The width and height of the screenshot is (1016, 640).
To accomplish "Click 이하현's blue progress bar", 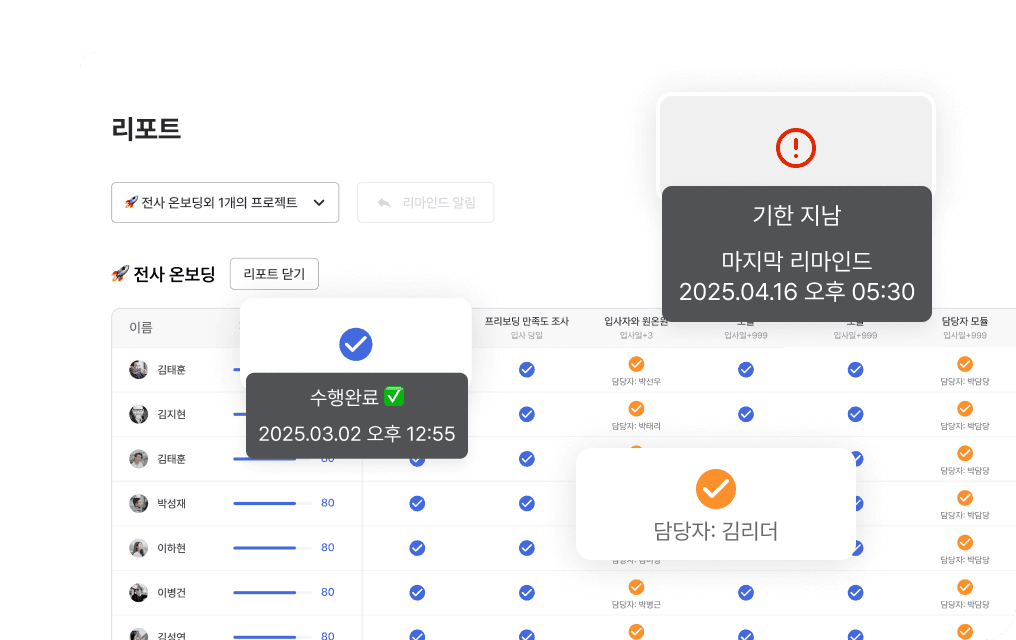I will pos(264,548).
